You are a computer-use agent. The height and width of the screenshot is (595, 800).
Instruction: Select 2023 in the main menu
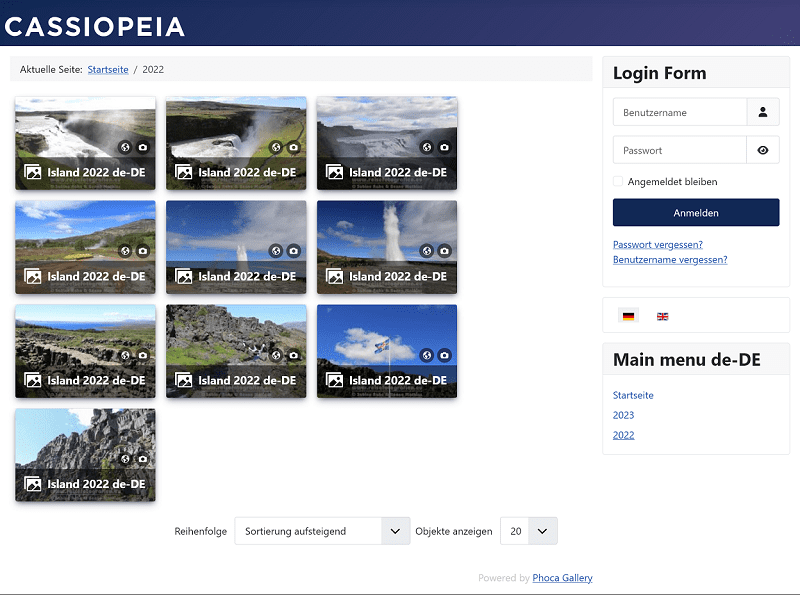[623, 415]
